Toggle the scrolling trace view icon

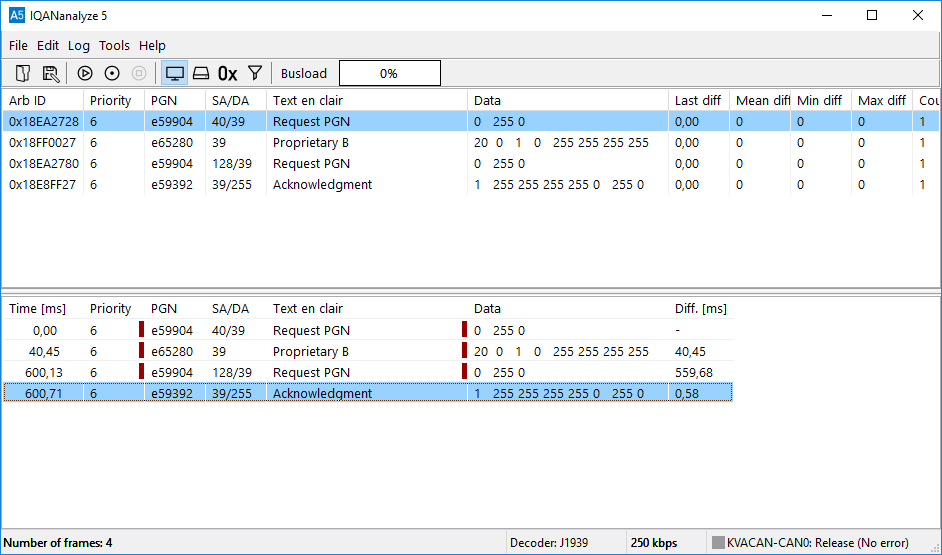pos(201,73)
